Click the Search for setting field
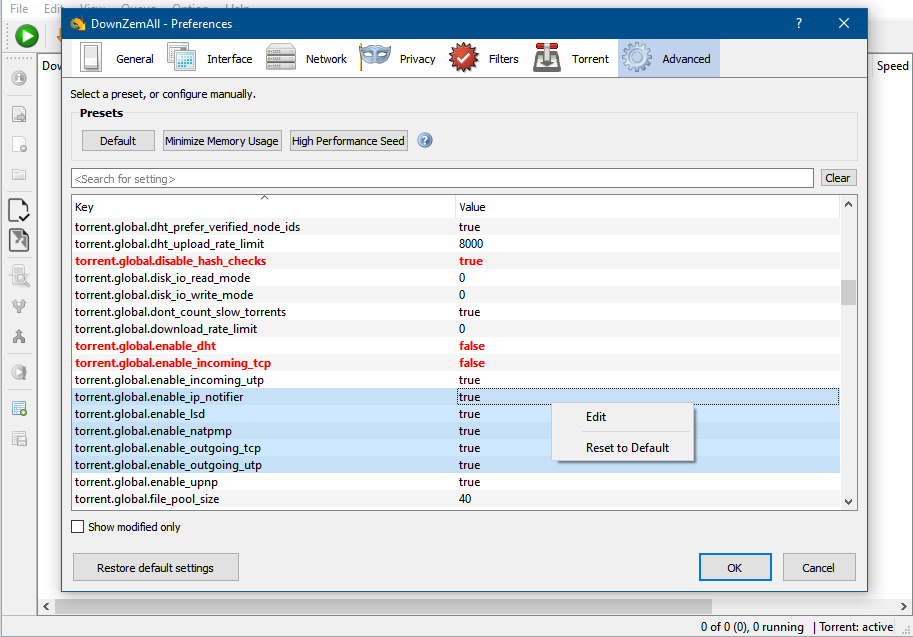The height and width of the screenshot is (637, 913). pos(443,179)
